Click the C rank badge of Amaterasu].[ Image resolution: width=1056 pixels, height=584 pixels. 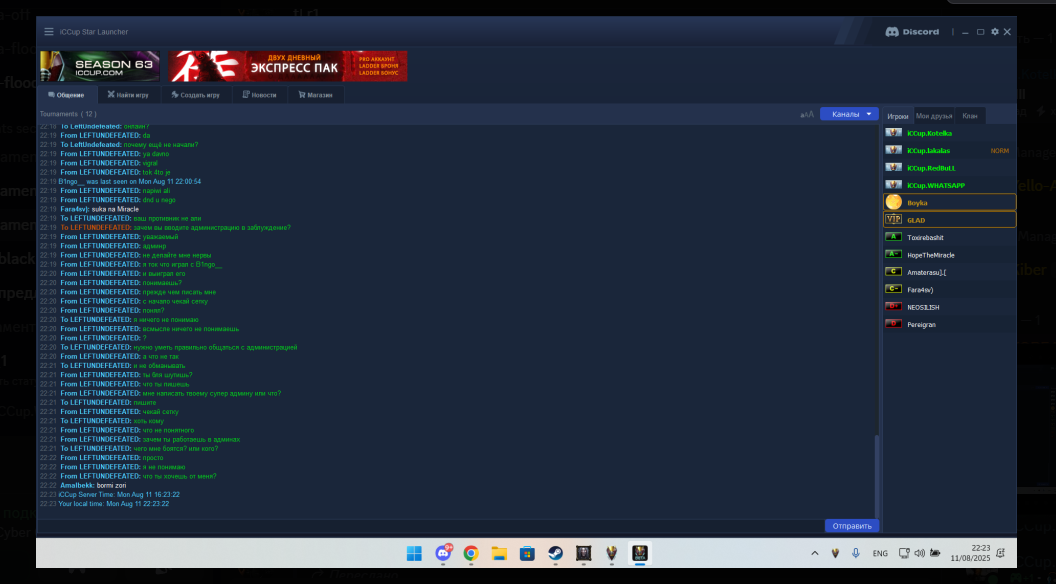pyautogui.click(x=893, y=271)
